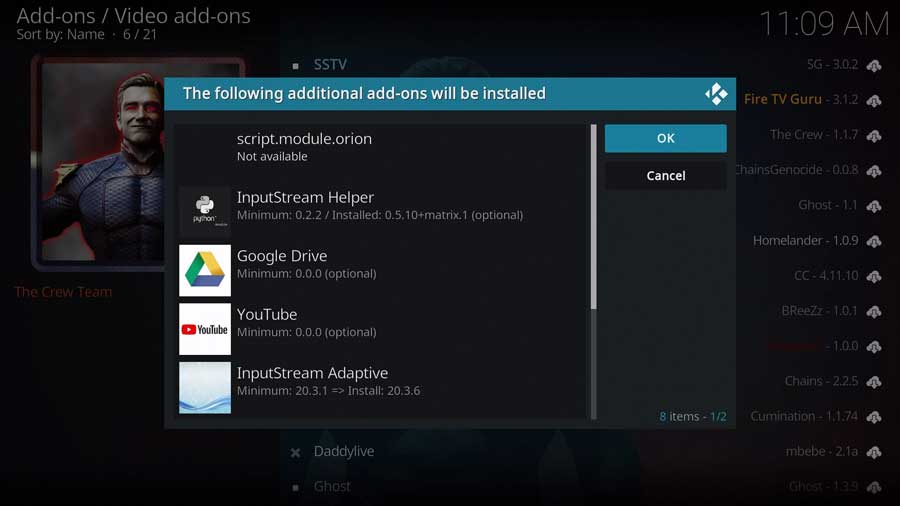This screenshot has height=506, width=900.
Task: Click the InputStream Adaptive wave icon
Action: 205,387
